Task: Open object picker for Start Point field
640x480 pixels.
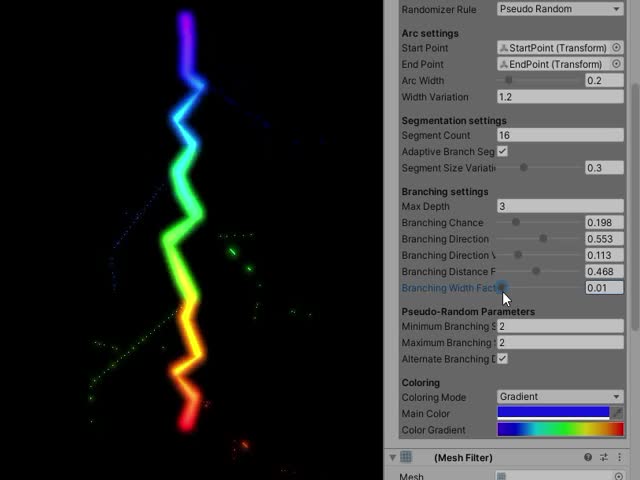Action: click(x=616, y=48)
